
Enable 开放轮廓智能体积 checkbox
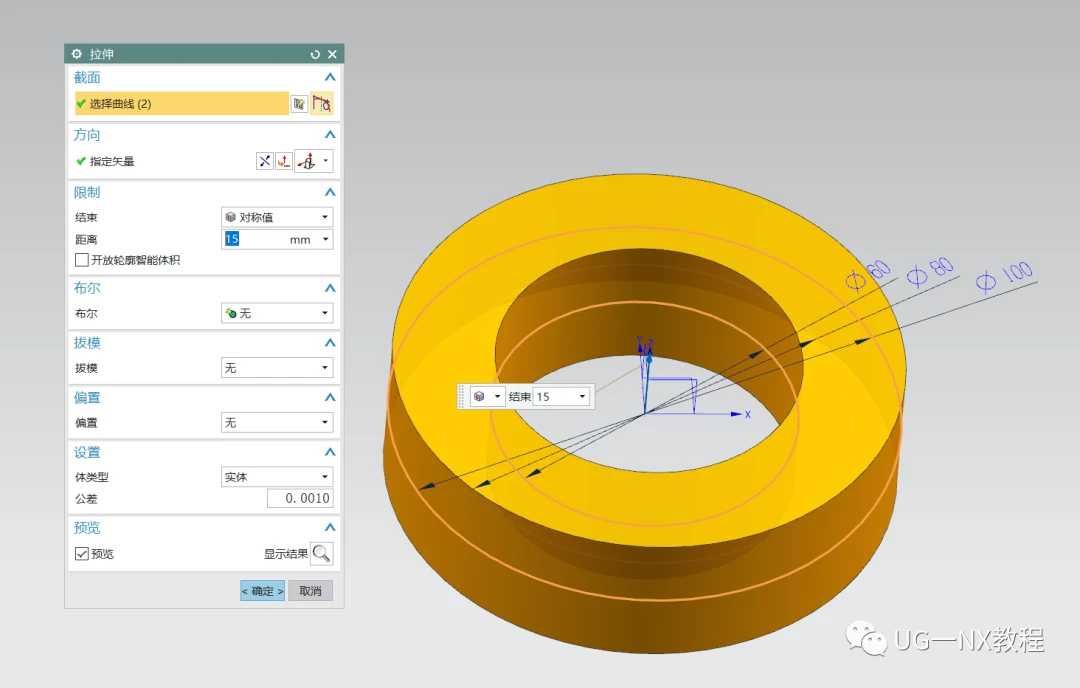click(x=82, y=260)
